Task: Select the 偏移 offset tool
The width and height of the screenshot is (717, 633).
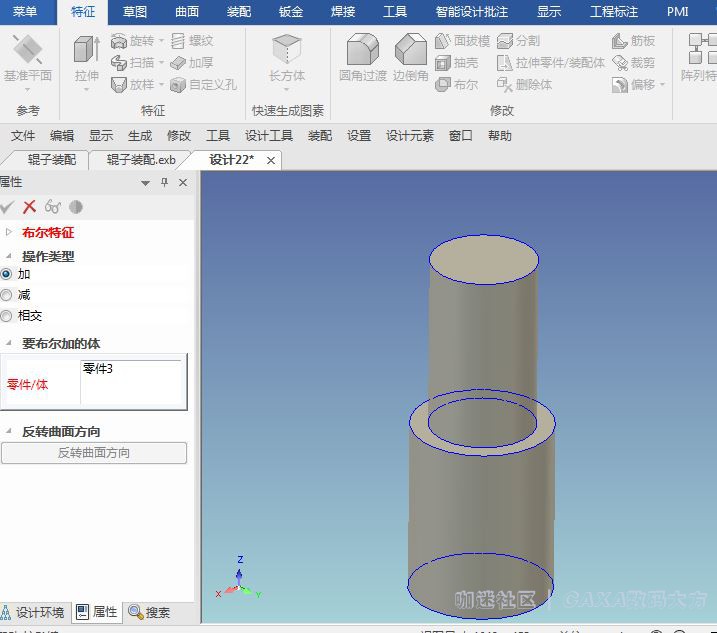Action: pyautogui.click(x=633, y=85)
